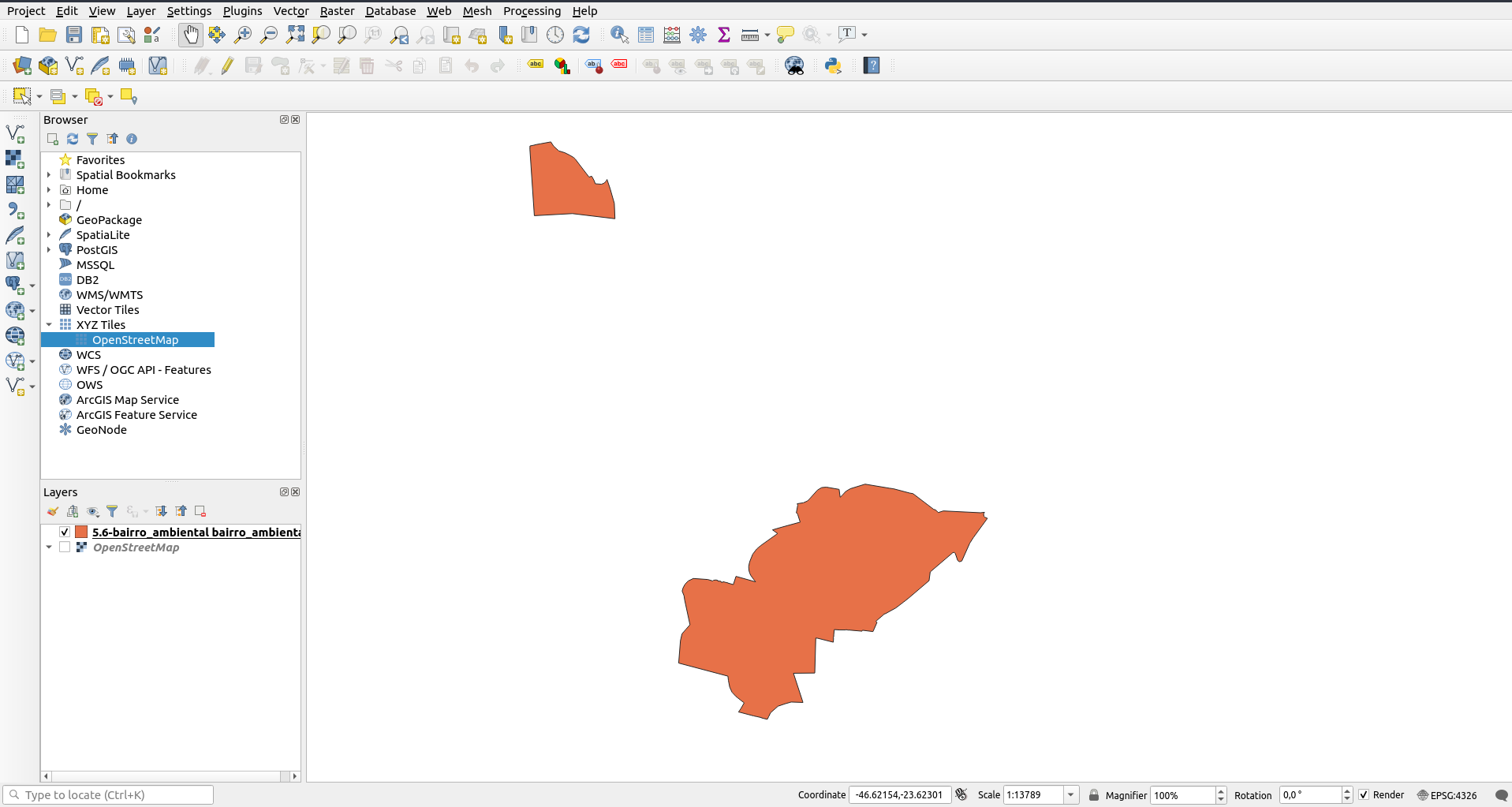Open the Plugins menu
The width and height of the screenshot is (1512, 807).
pos(242,11)
